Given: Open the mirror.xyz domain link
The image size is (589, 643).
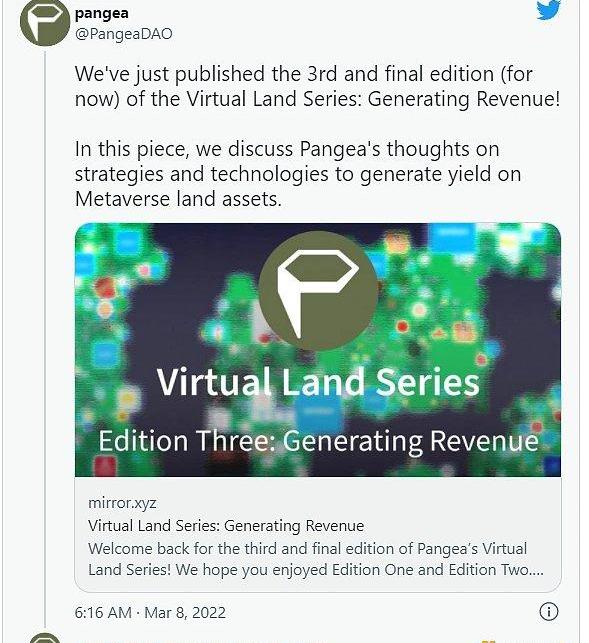Looking at the screenshot, I should tap(122, 503).
